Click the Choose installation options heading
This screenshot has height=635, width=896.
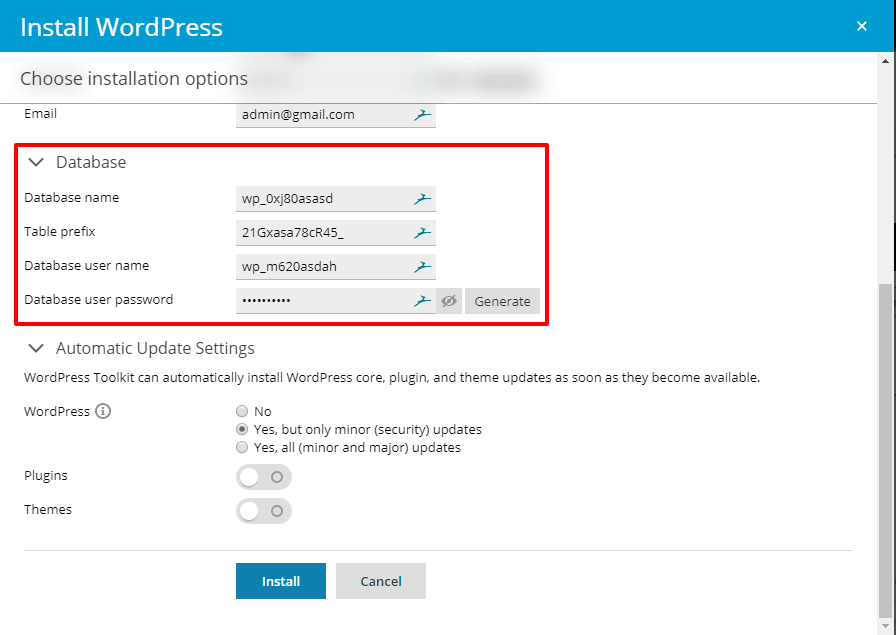134,78
